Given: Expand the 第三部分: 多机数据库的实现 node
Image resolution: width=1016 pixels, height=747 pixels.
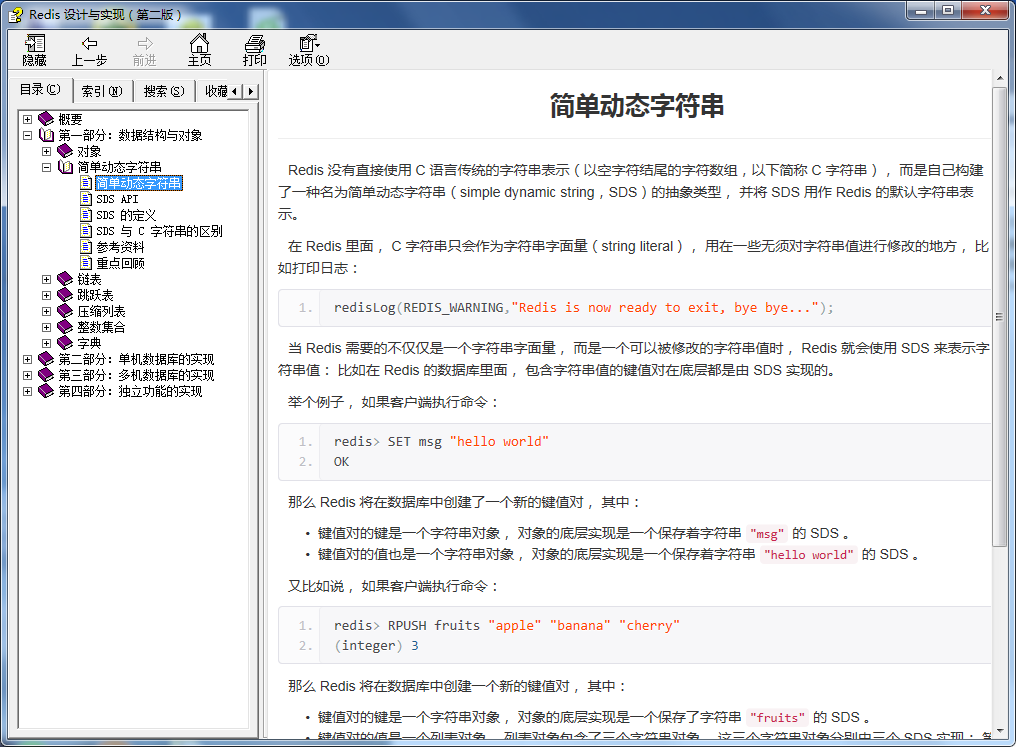Looking at the screenshot, I should click(x=26, y=375).
